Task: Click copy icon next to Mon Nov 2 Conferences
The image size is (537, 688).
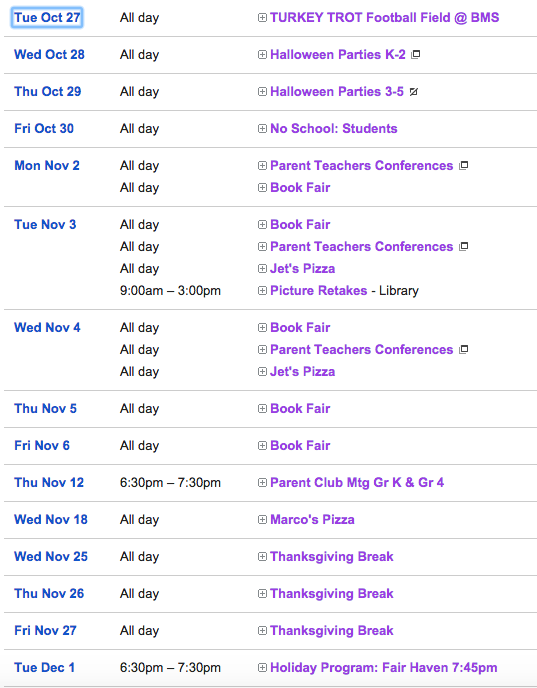Action: (x=463, y=165)
